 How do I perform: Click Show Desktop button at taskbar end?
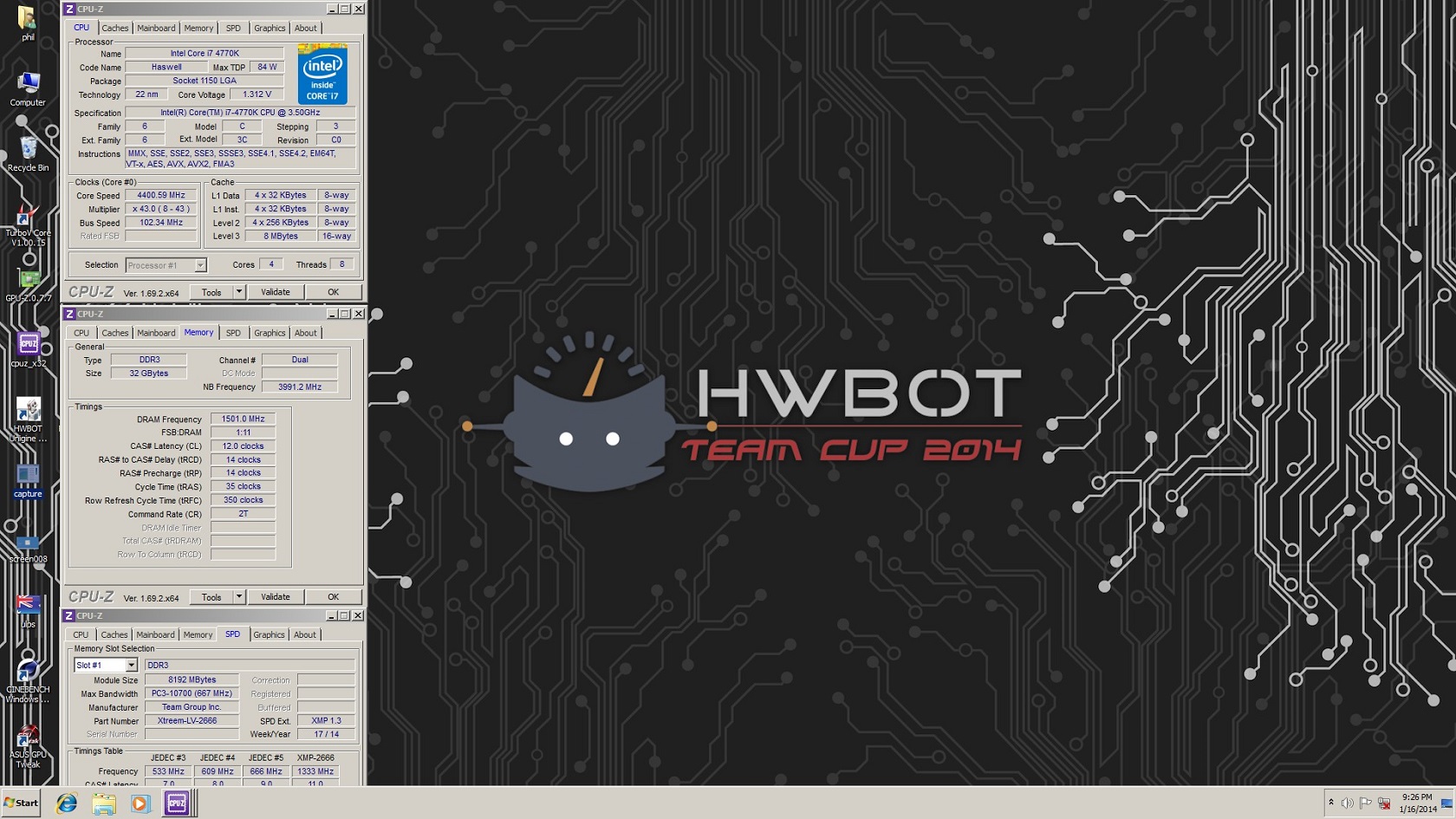pos(1448,803)
